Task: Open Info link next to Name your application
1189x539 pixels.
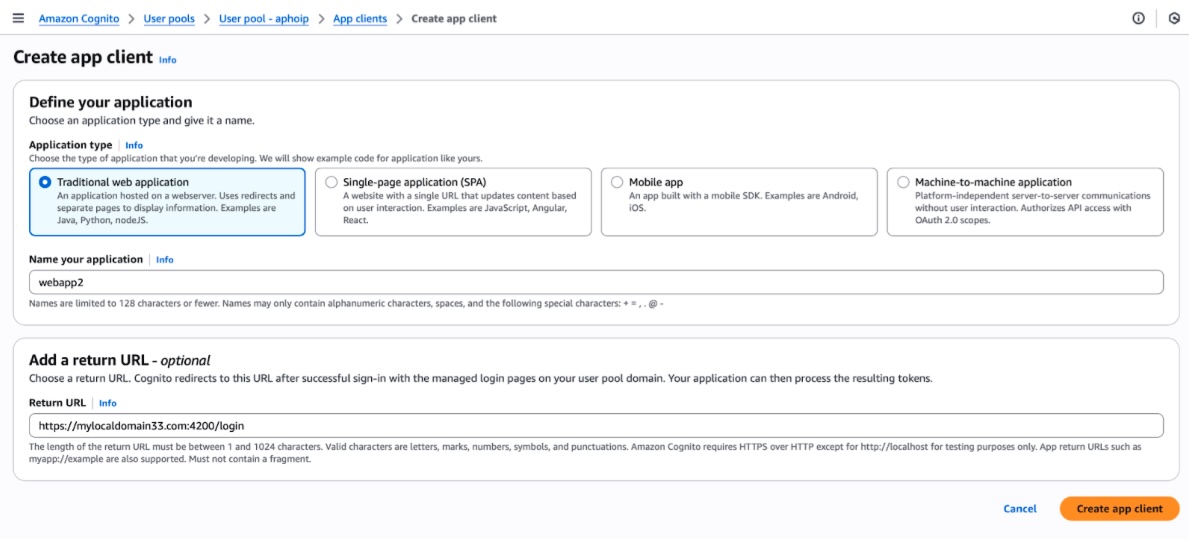Action: [x=164, y=260]
